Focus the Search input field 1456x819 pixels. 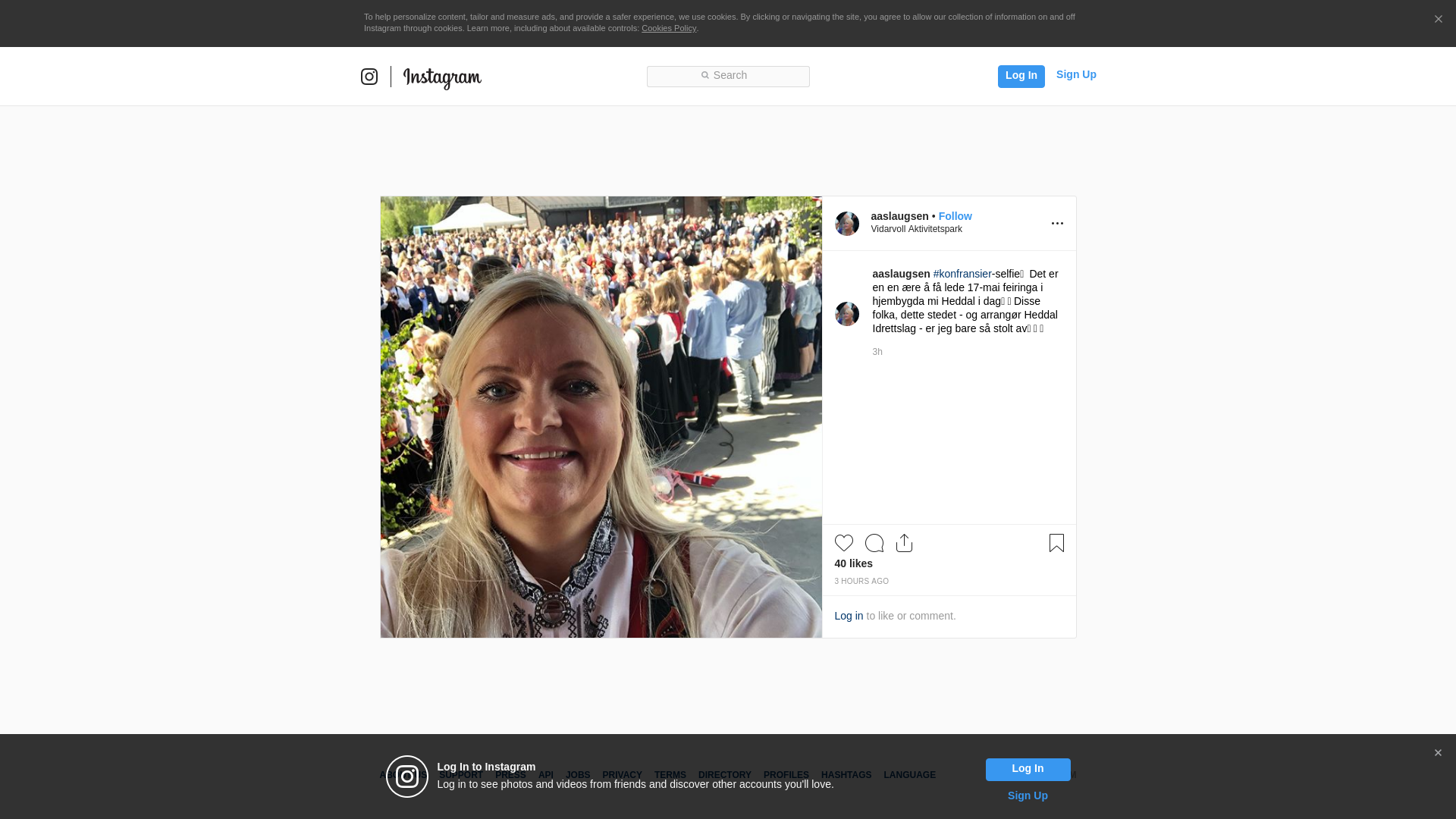[x=728, y=77]
